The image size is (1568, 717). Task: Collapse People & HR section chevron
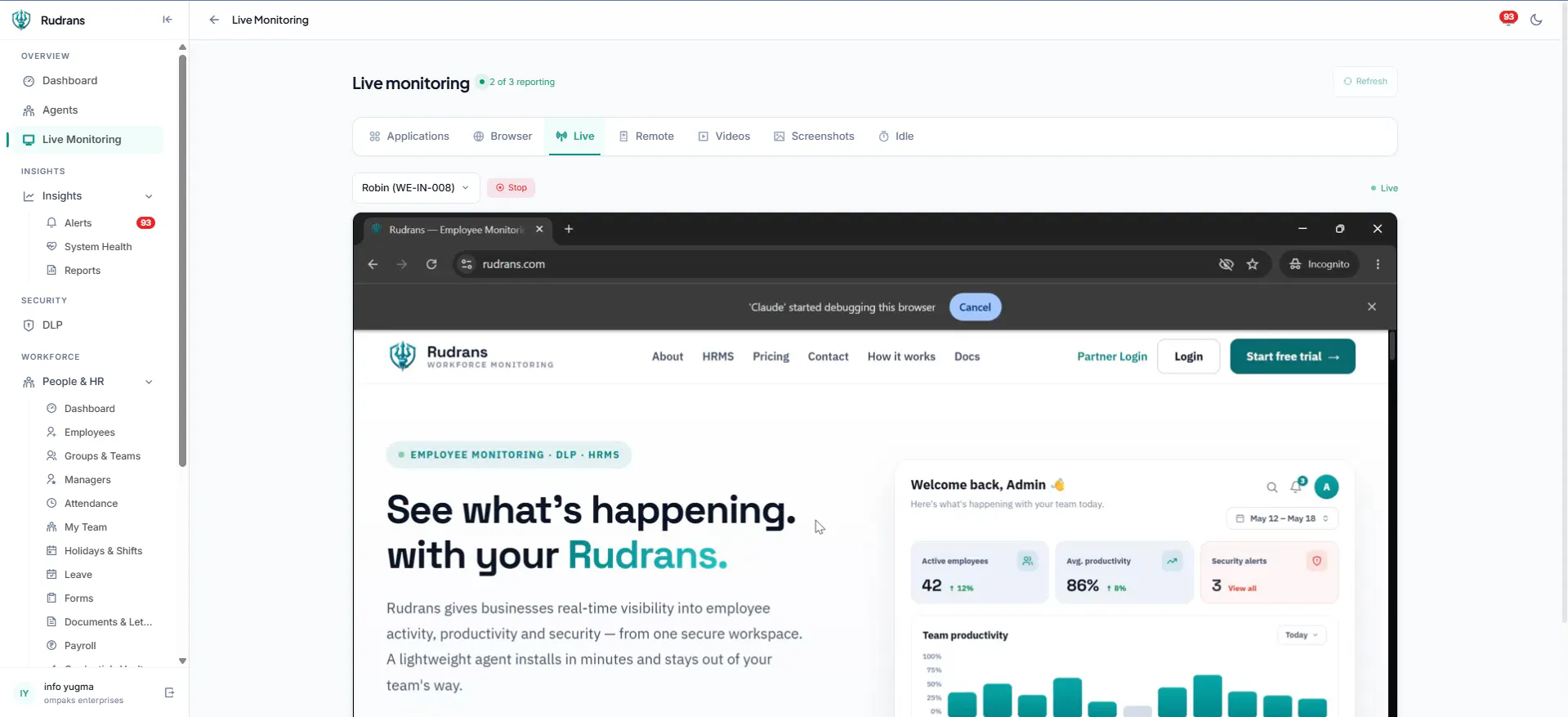click(149, 382)
